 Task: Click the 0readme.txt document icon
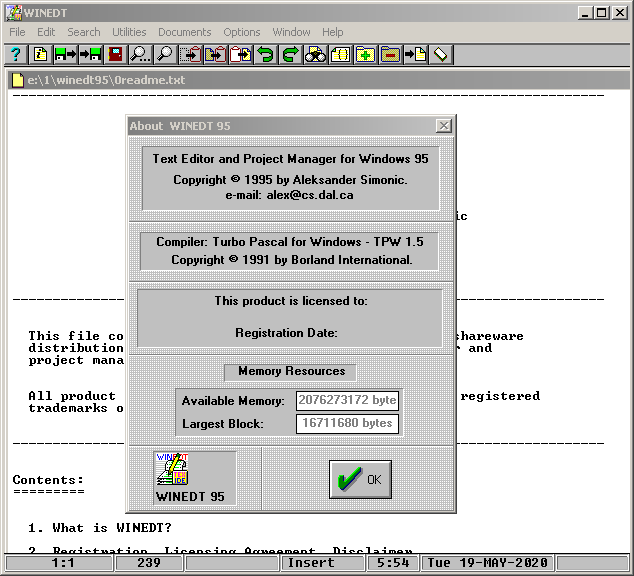(x=17, y=80)
